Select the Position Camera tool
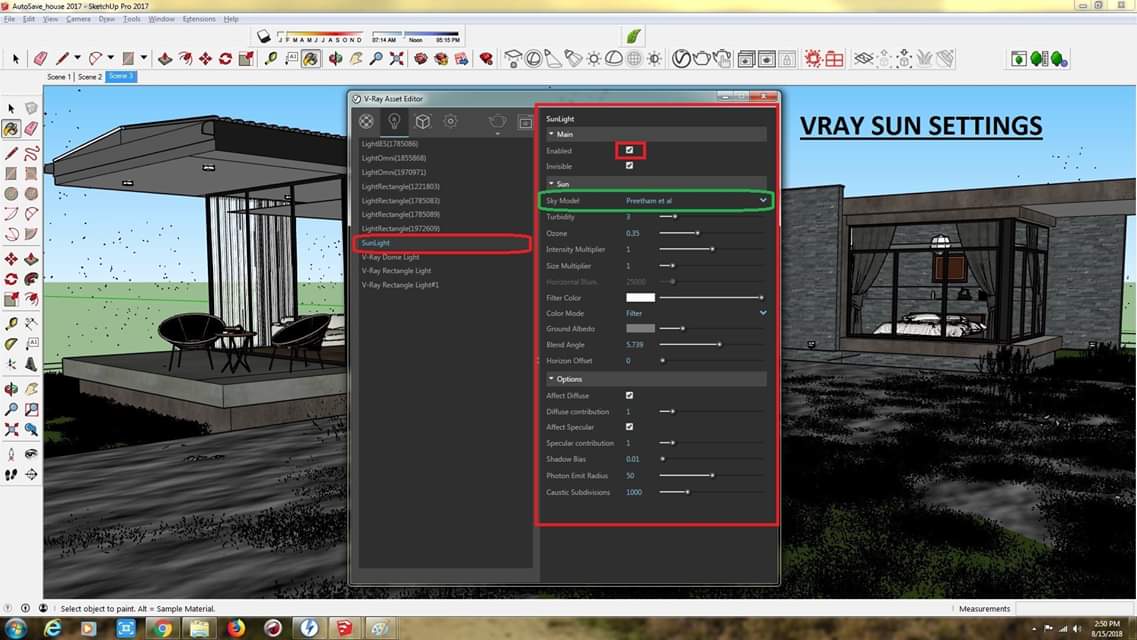Viewport: 1137px width, 640px height. pyautogui.click(x=11, y=454)
